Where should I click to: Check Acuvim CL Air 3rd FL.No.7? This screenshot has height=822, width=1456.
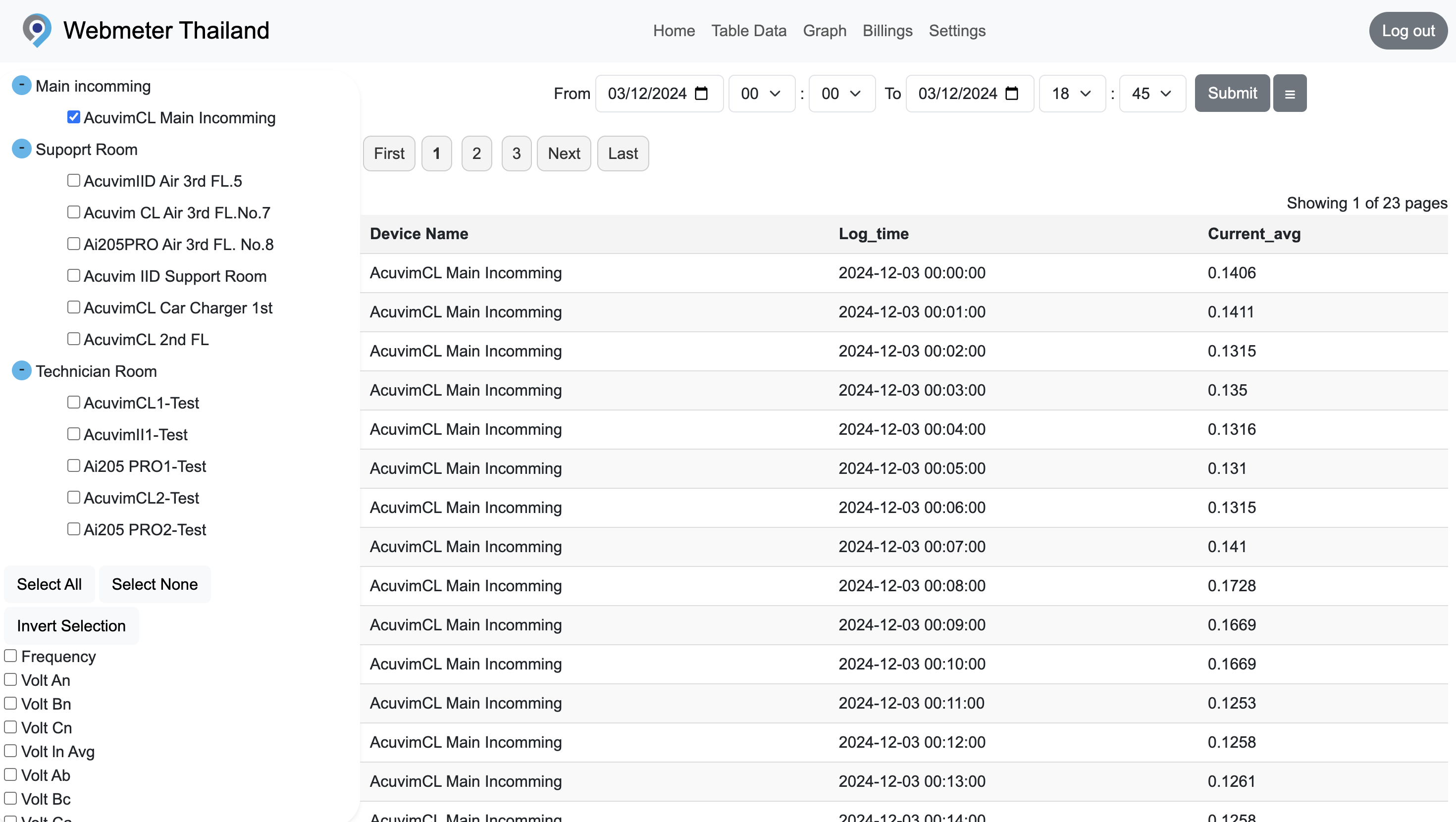click(73, 212)
